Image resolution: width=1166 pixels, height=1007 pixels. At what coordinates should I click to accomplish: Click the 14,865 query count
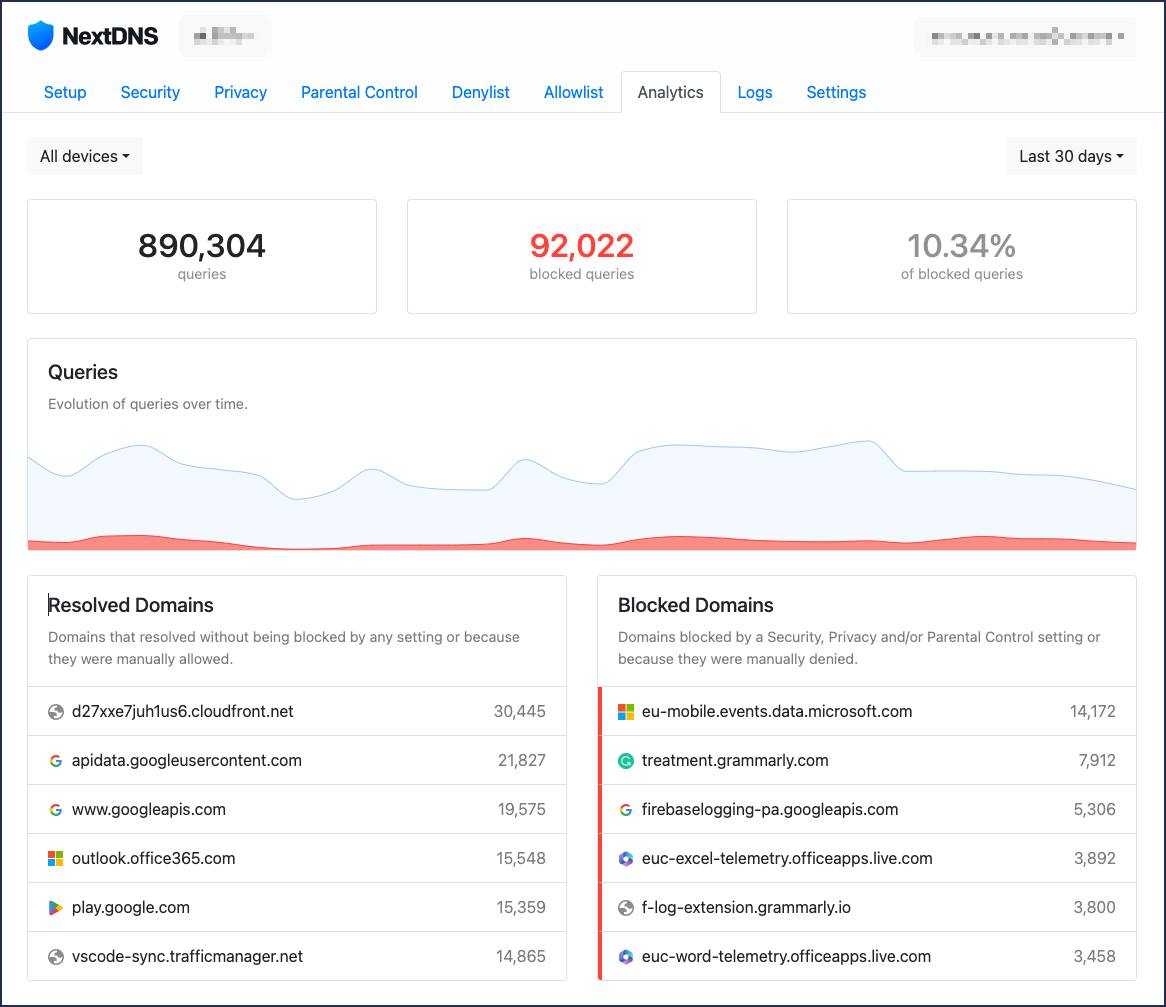[x=521, y=957]
